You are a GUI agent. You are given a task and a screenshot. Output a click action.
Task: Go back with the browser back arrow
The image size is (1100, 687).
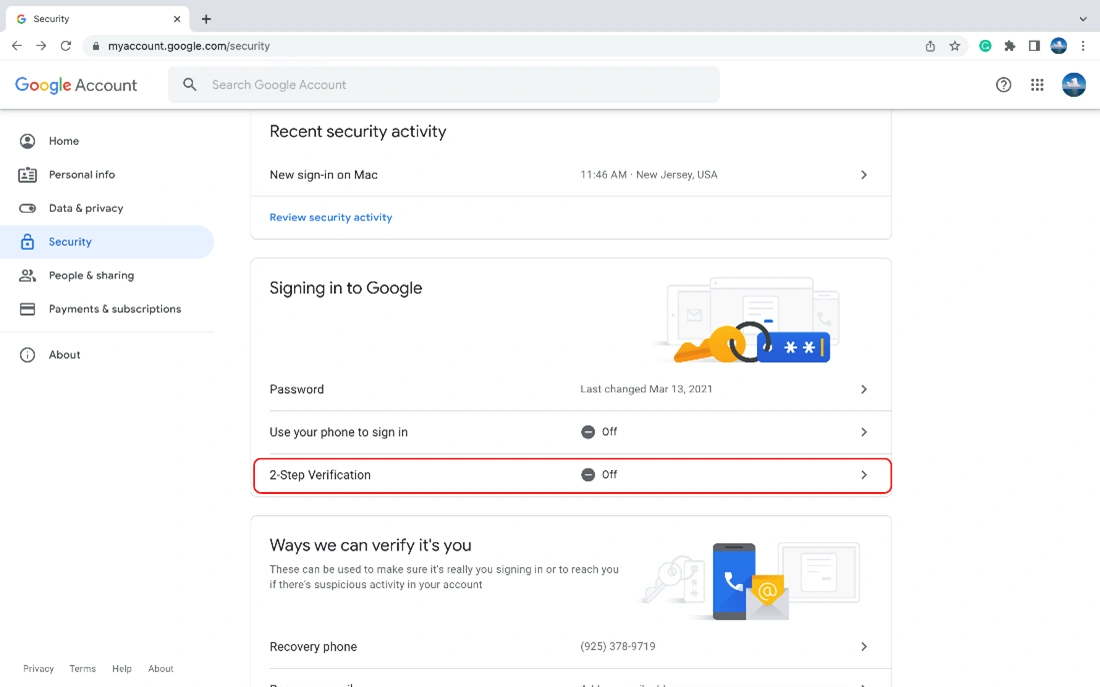coord(17,46)
